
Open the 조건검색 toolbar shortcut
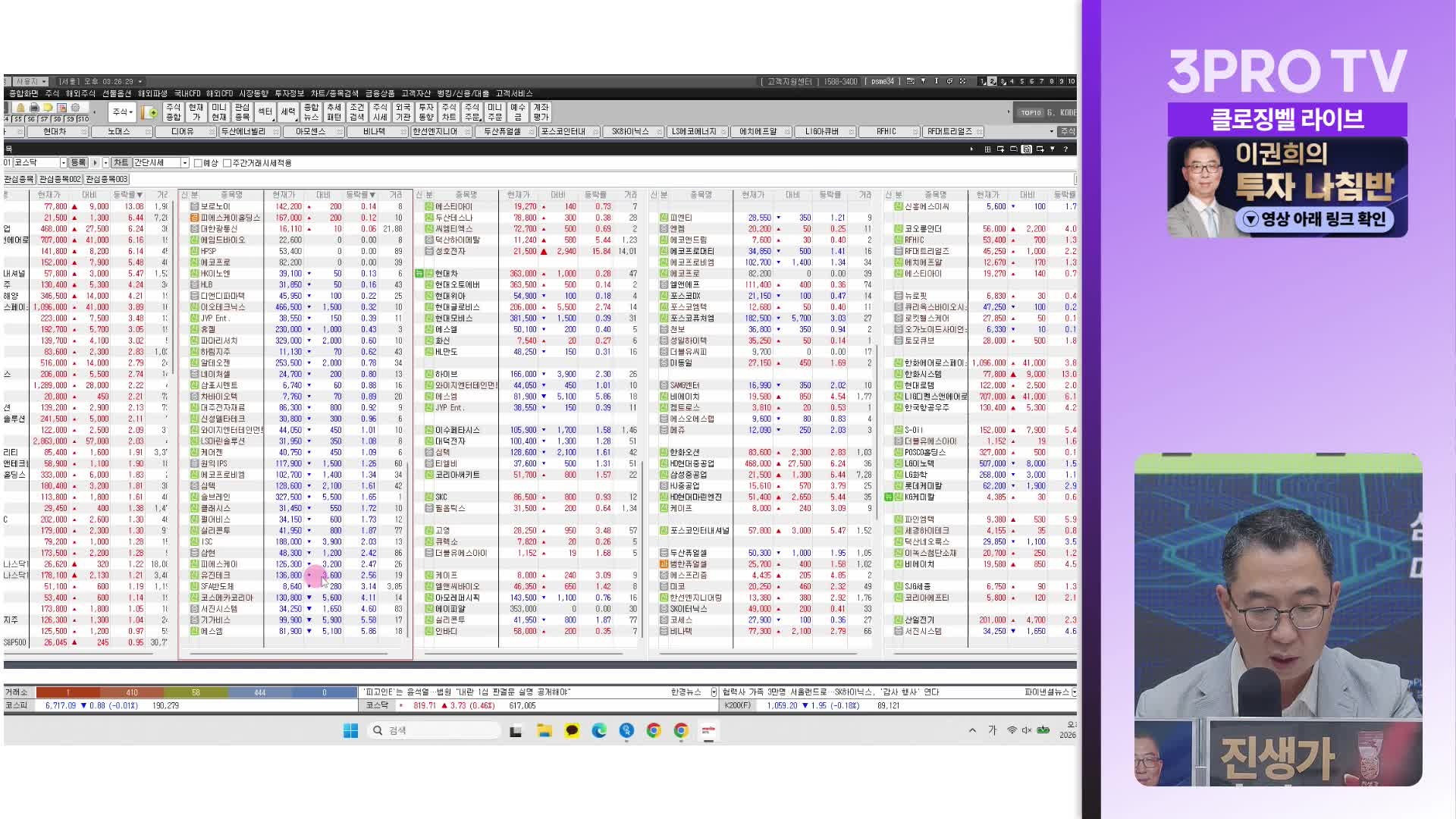coord(357,112)
